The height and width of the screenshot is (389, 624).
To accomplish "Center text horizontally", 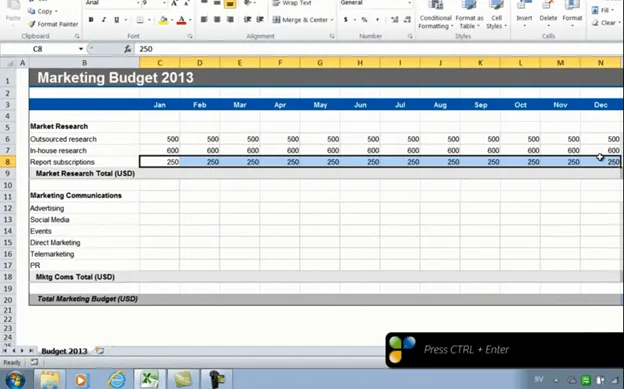I will (217, 20).
